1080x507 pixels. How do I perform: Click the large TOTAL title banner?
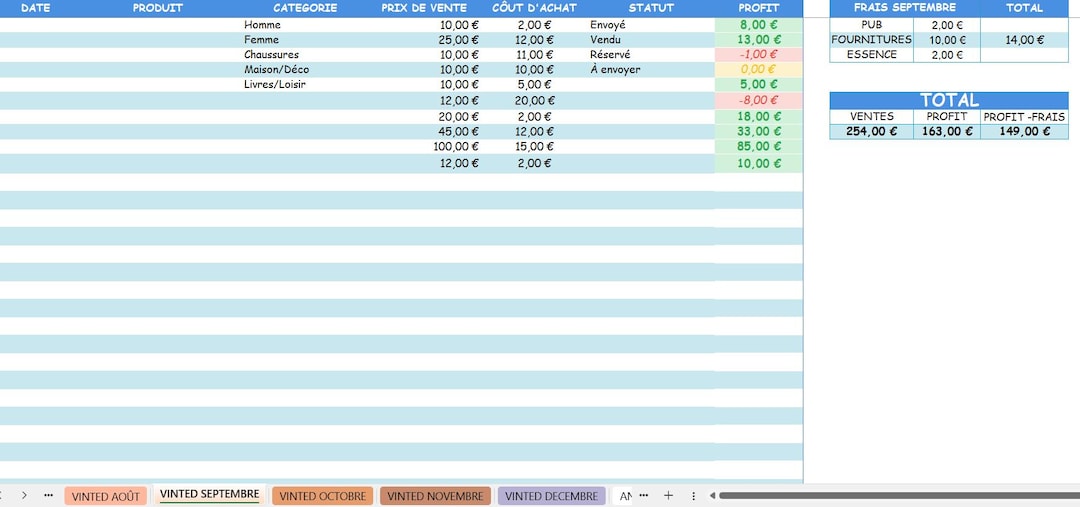(x=949, y=101)
